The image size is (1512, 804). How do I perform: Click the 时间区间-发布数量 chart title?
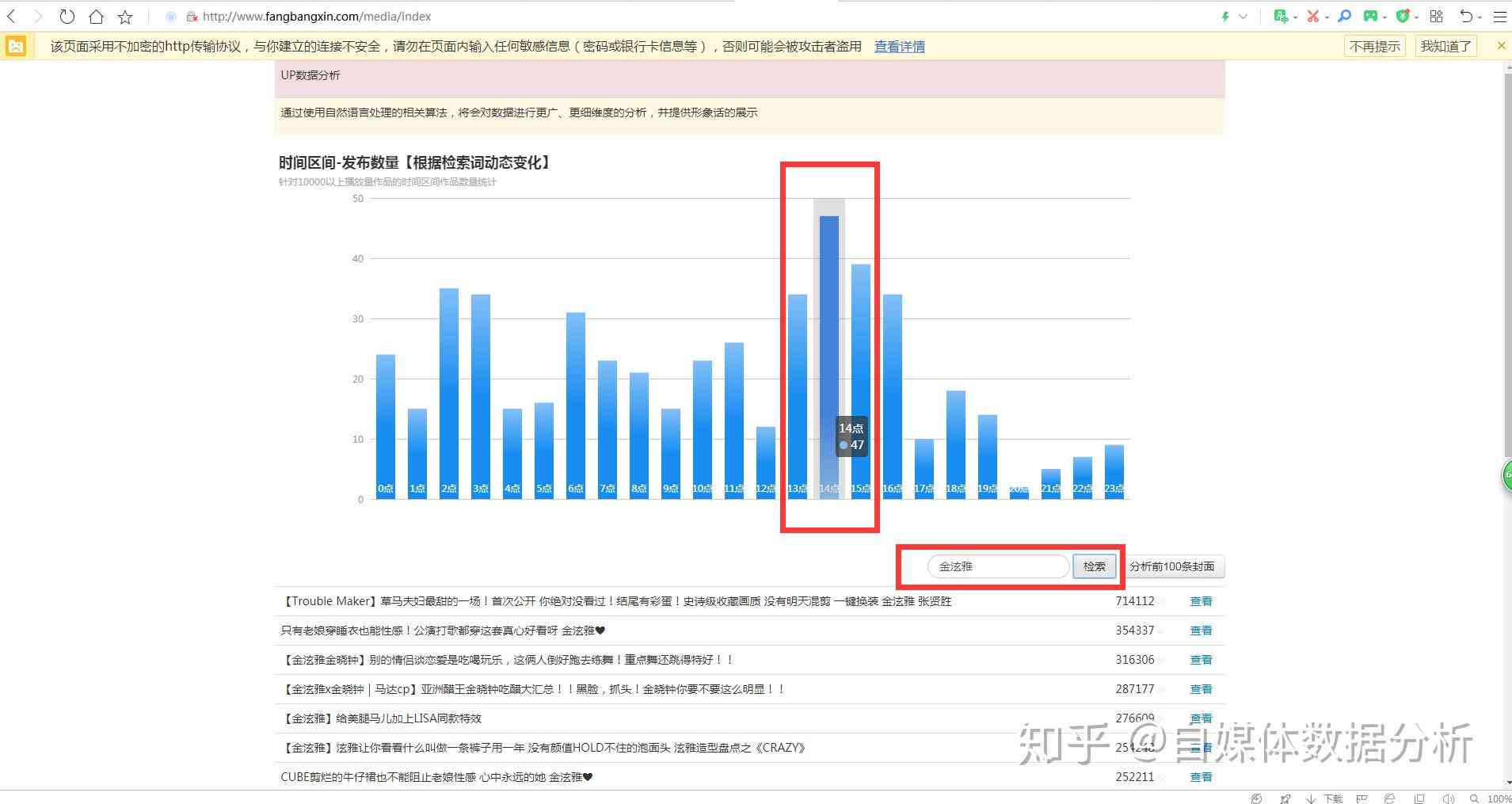(x=415, y=162)
